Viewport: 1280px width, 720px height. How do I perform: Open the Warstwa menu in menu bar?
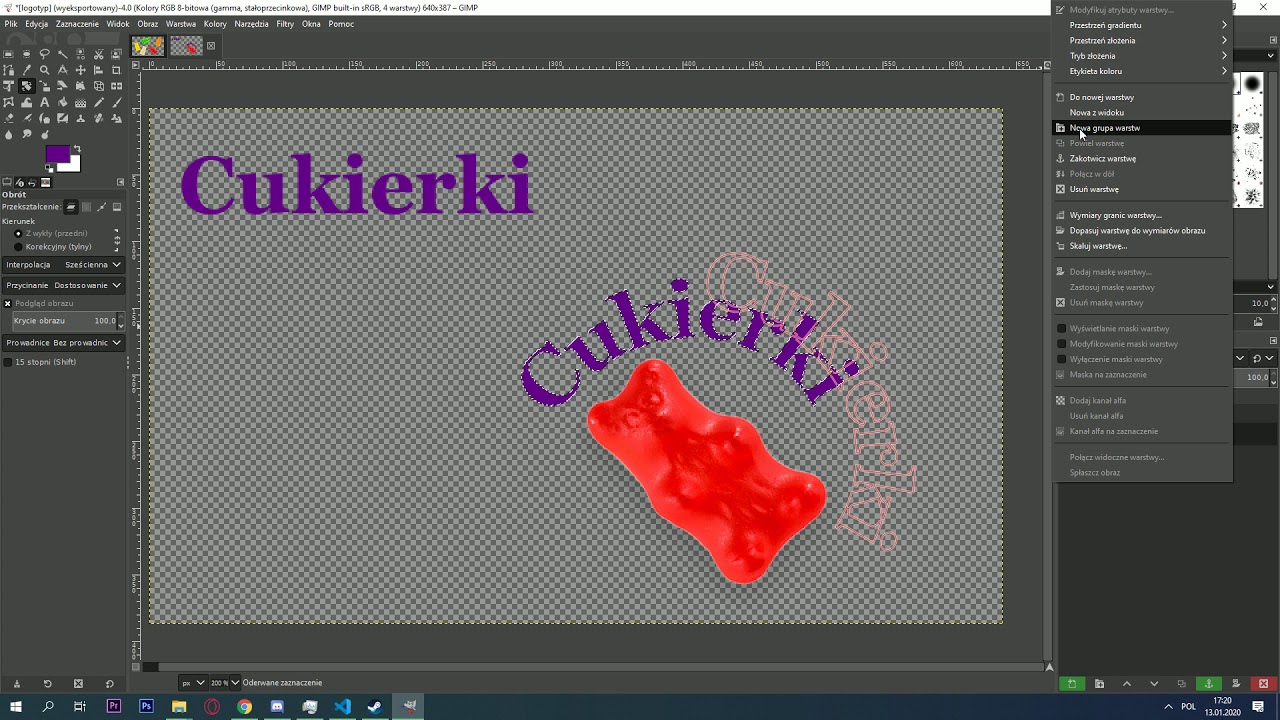coord(181,24)
